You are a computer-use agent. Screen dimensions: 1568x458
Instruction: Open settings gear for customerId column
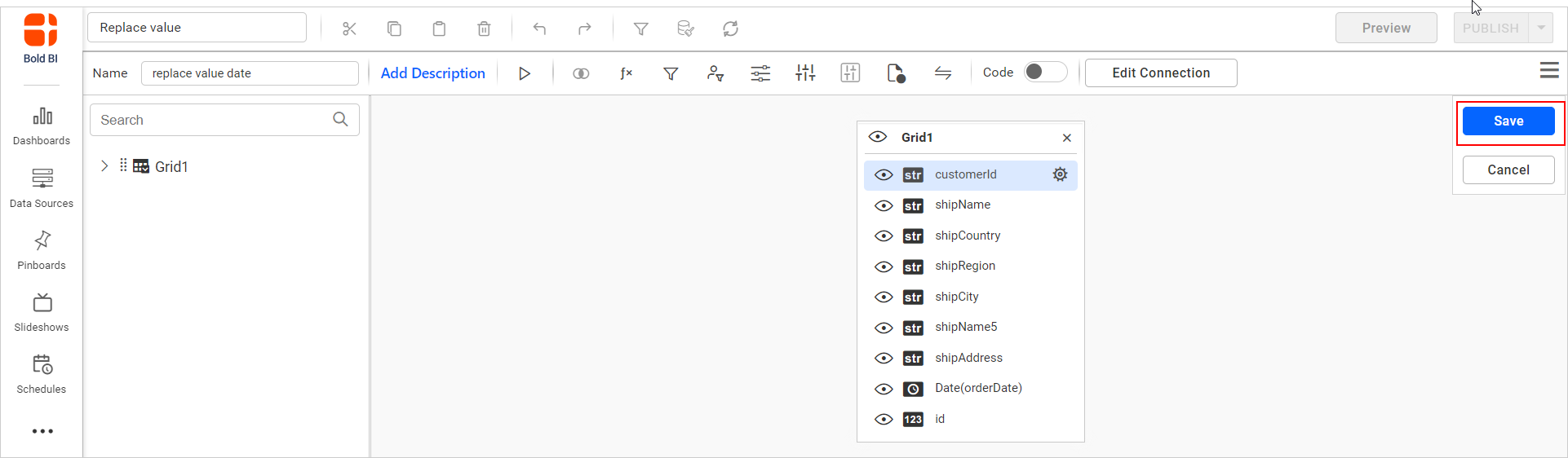(x=1060, y=174)
